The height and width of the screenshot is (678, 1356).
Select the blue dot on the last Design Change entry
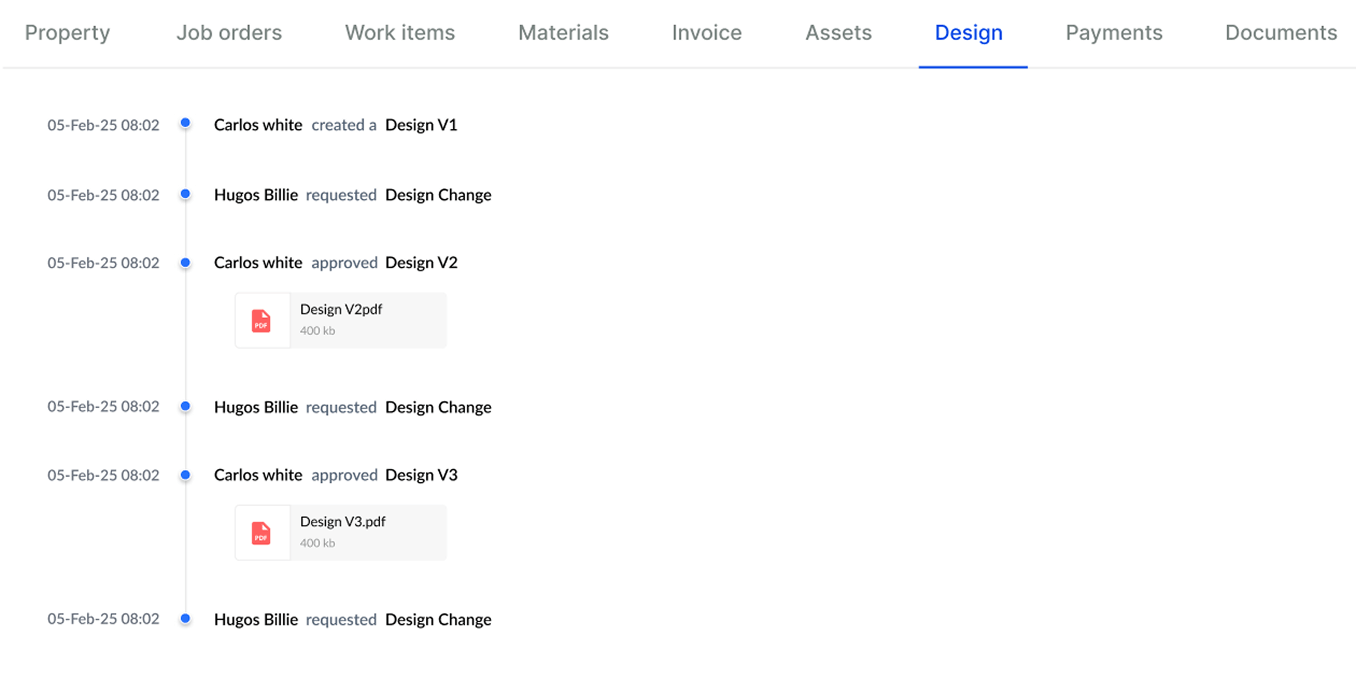tap(186, 619)
